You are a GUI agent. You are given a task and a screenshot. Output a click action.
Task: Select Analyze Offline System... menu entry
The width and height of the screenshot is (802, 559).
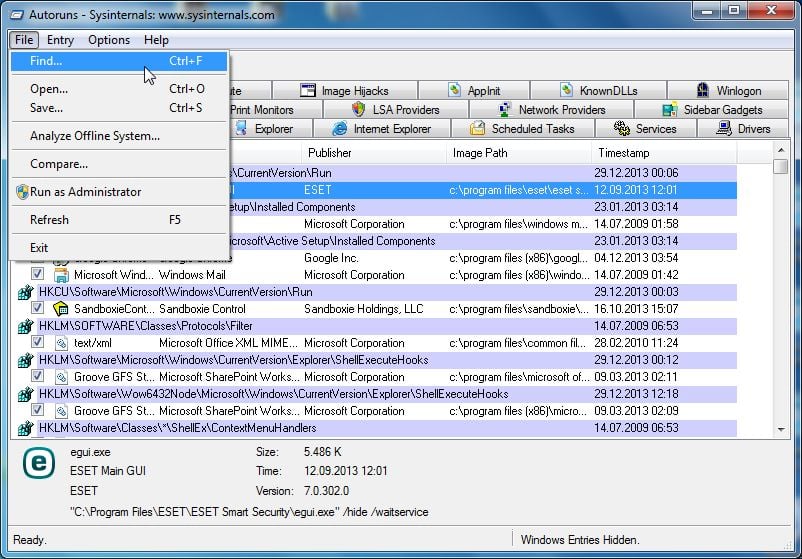(x=95, y=136)
